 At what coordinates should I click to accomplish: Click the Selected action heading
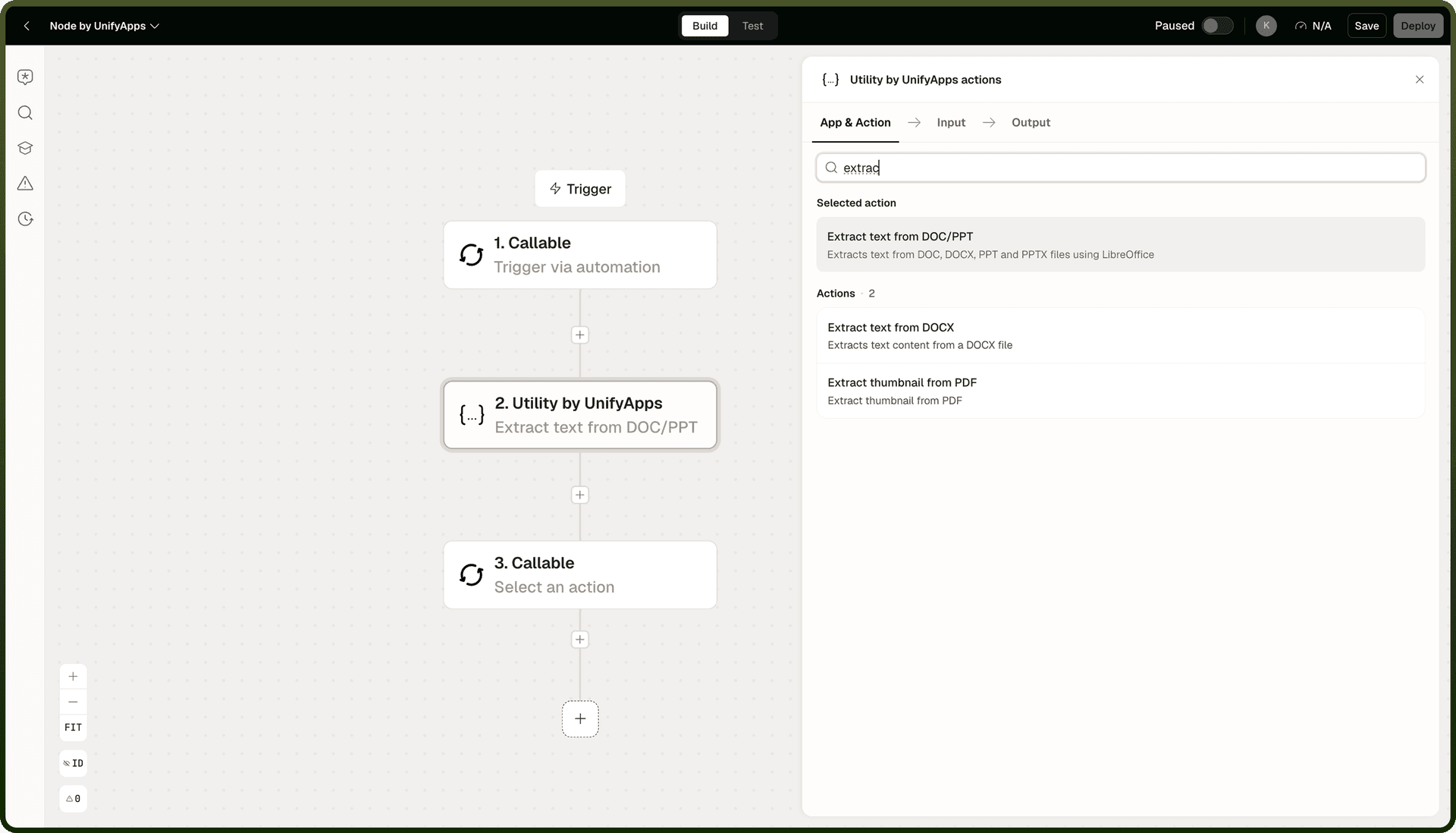[856, 203]
